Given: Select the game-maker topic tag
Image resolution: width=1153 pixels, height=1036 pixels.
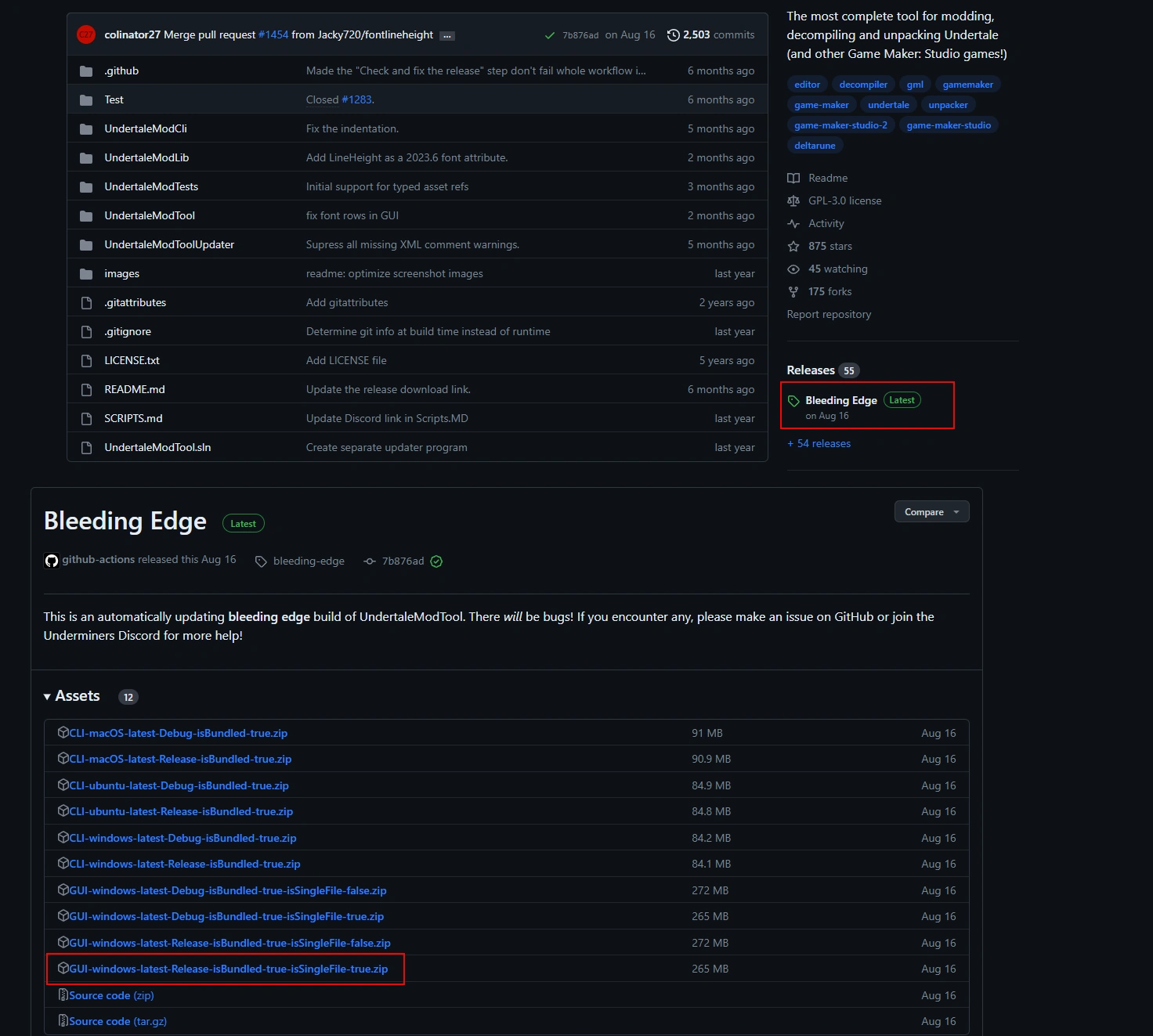Looking at the screenshot, I should (822, 105).
